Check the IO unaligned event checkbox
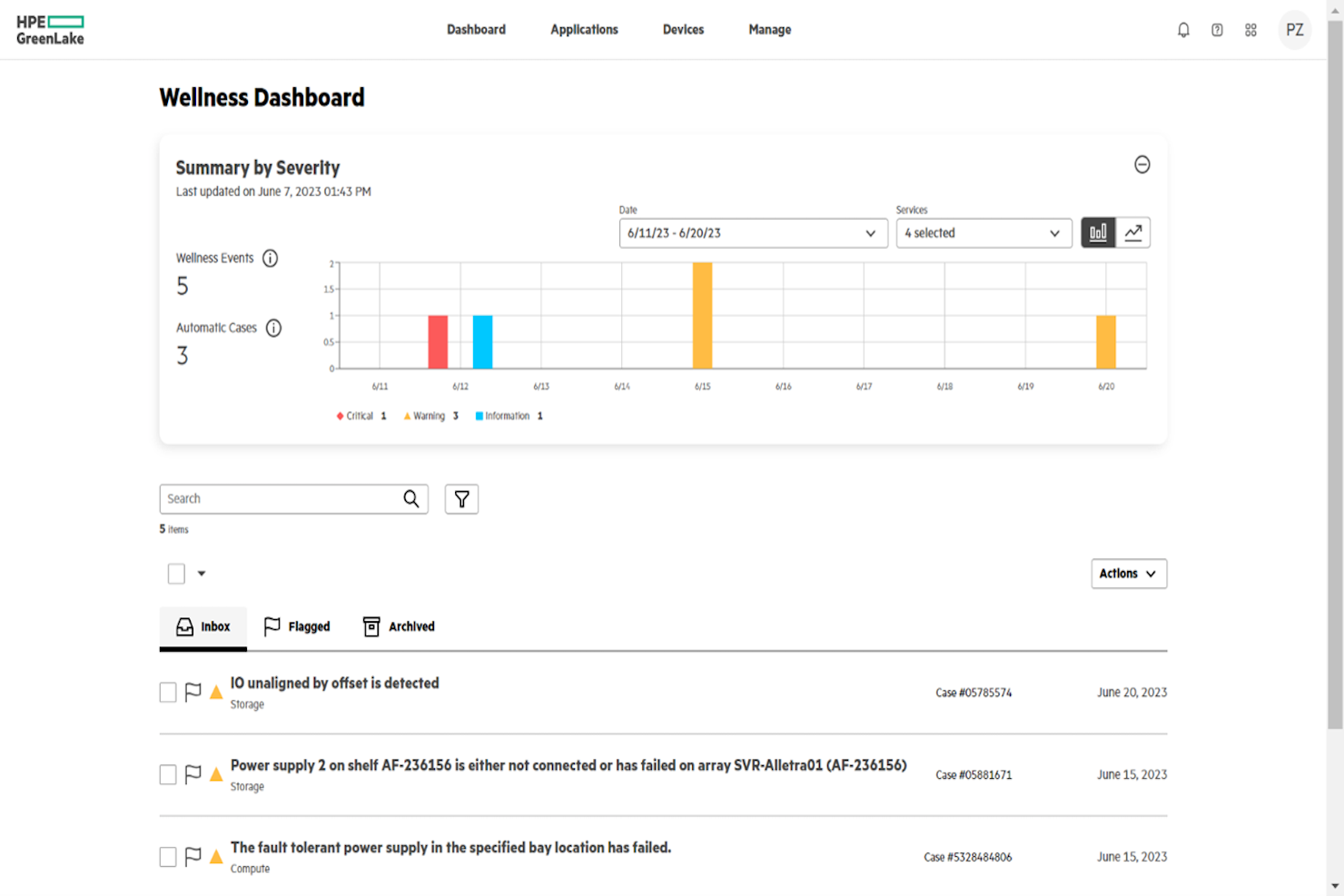 tap(168, 692)
